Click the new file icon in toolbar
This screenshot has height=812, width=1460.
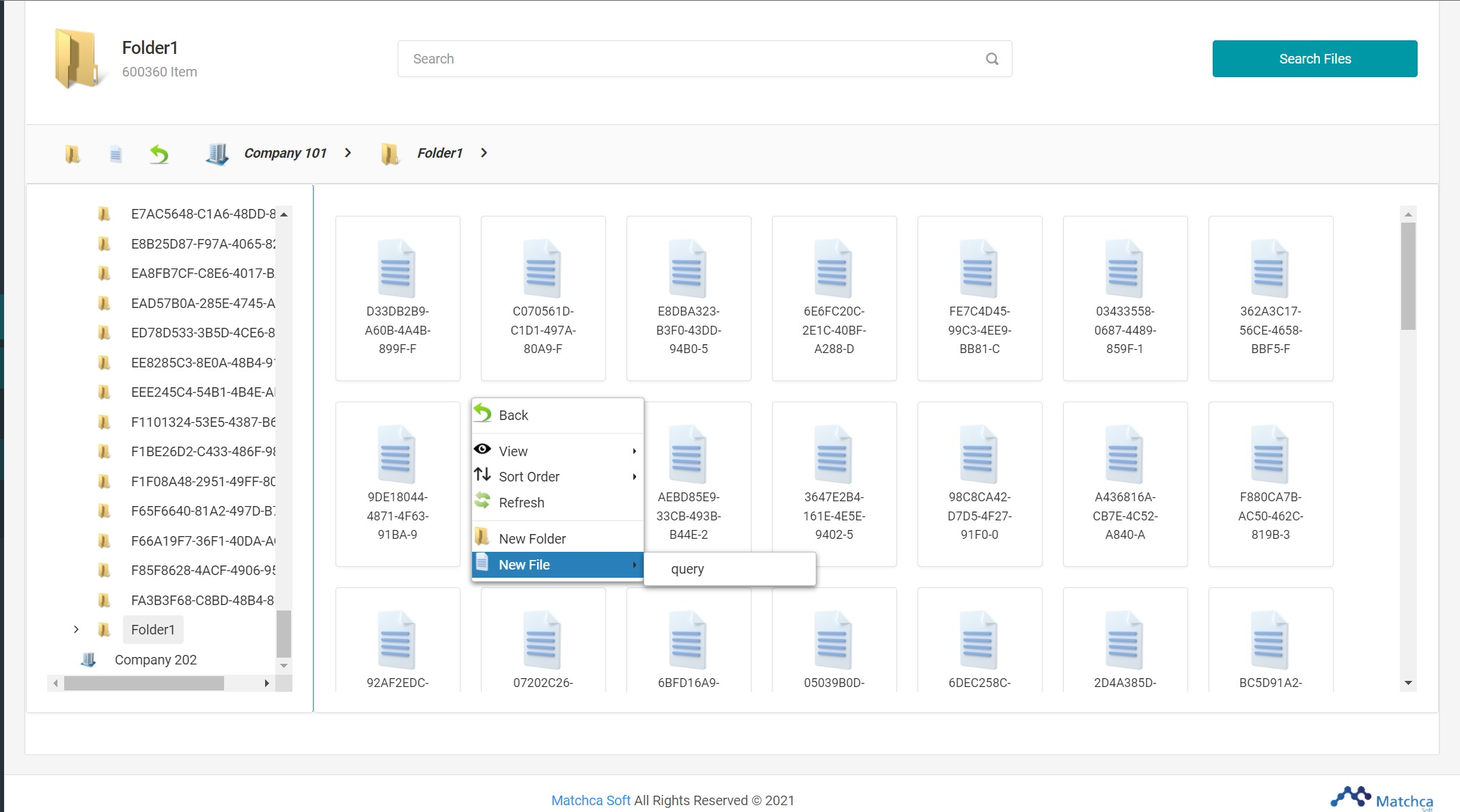pyautogui.click(x=115, y=154)
